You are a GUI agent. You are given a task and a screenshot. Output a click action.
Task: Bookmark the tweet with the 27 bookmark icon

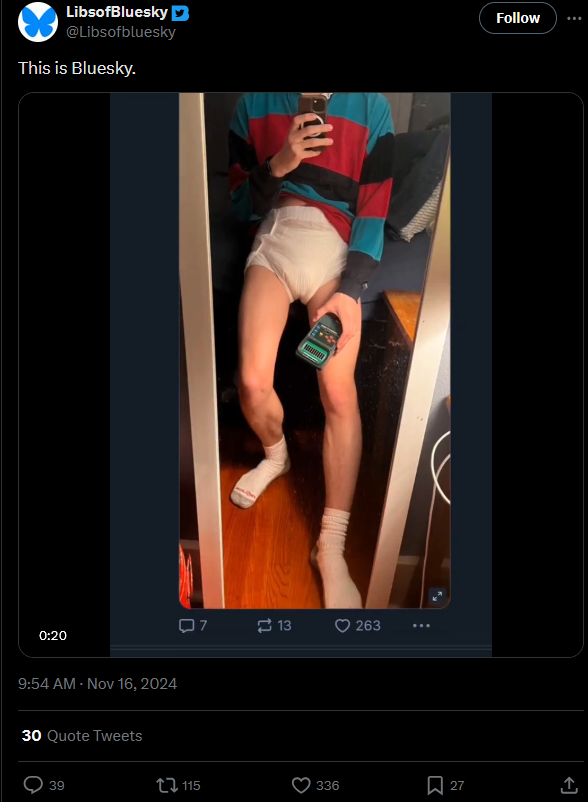point(435,785)
